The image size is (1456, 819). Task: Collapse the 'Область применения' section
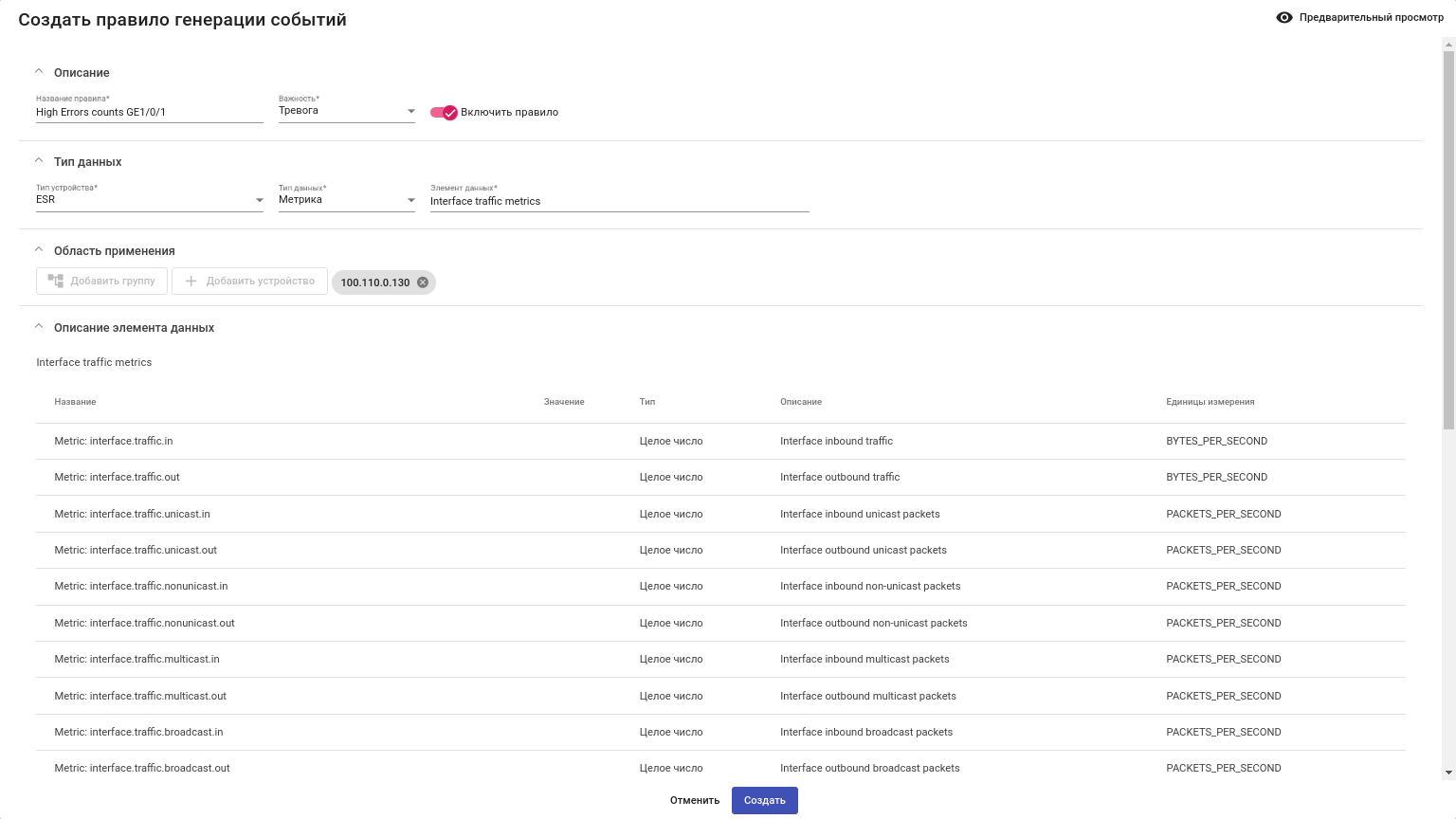39,250
